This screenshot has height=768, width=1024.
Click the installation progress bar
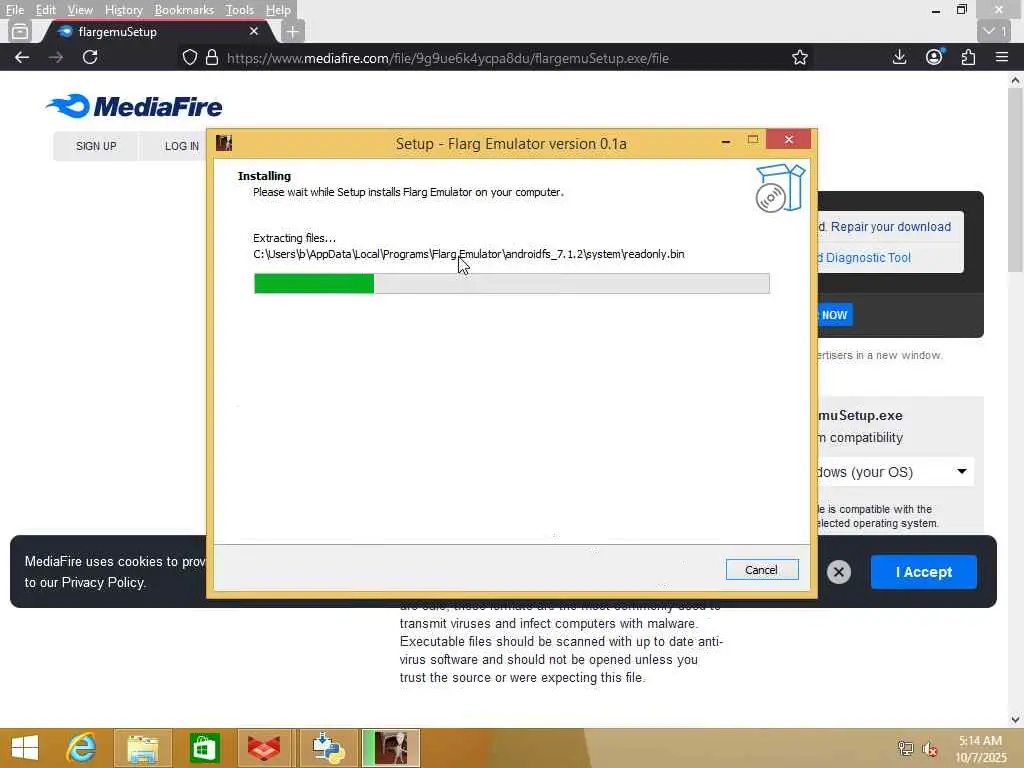511,283
